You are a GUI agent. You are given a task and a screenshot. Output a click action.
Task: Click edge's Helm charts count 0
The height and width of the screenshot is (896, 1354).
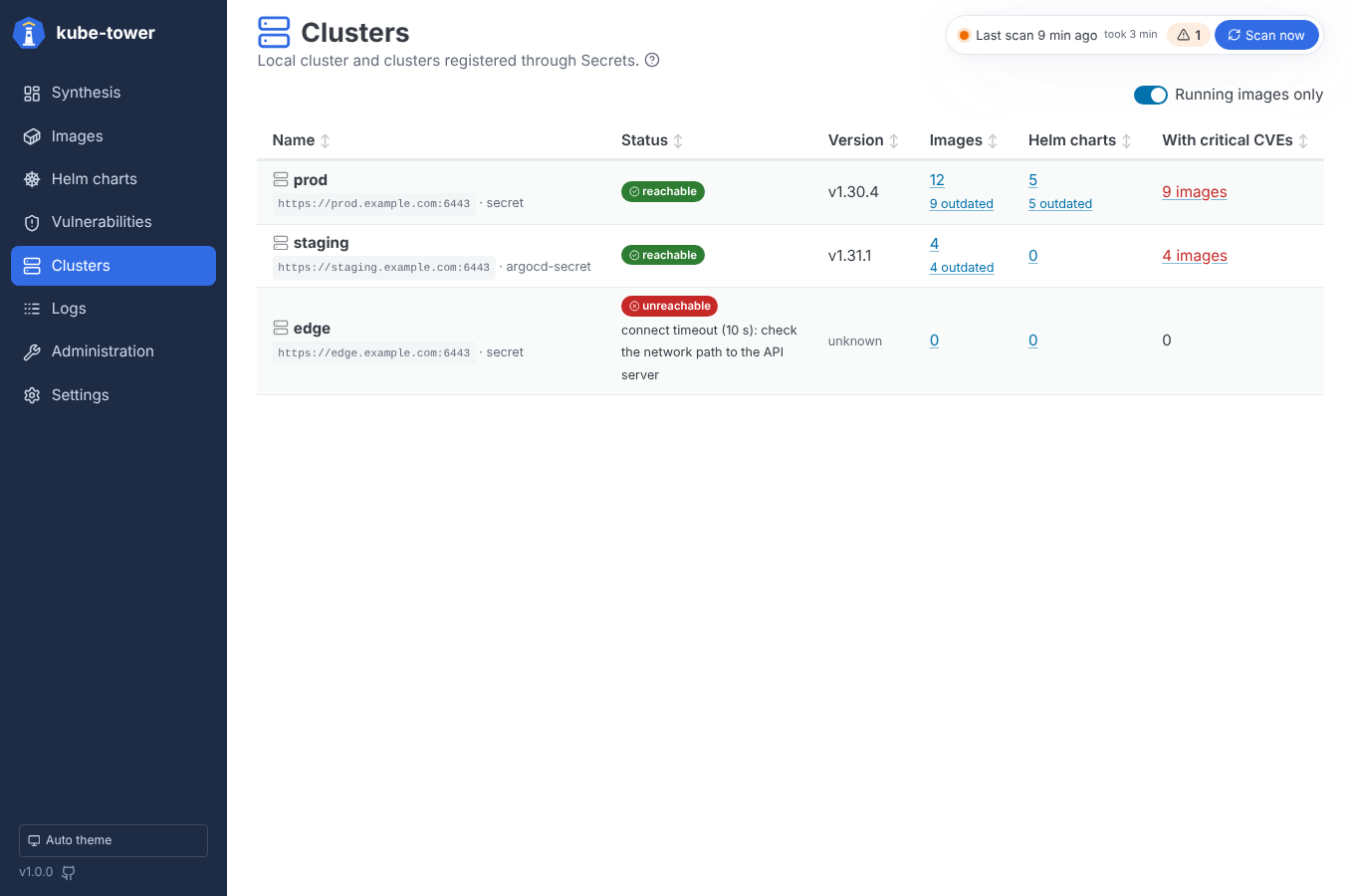tap(1032, 340)
